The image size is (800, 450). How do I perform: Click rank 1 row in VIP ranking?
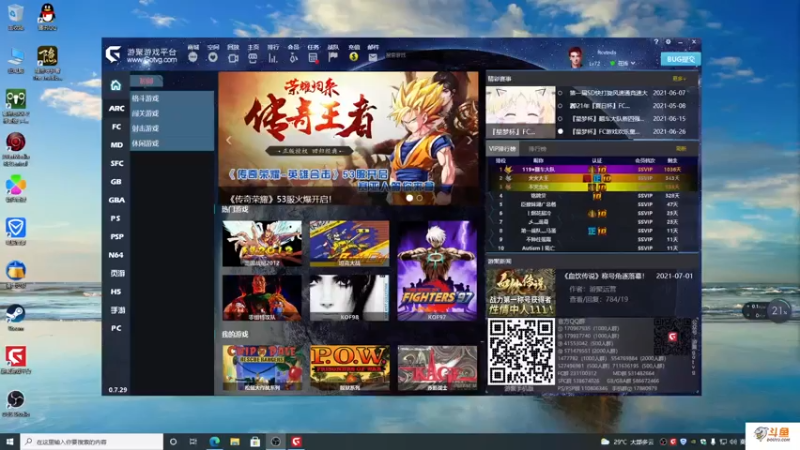click(x=592, y=169)
